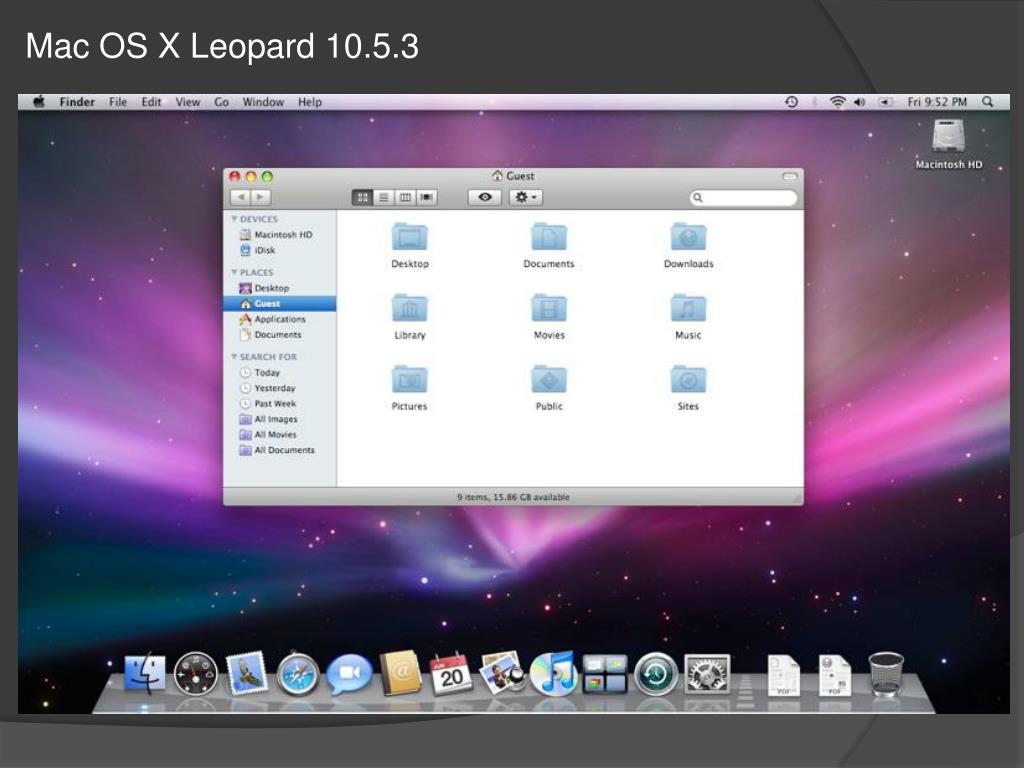Select the Pictures folder icon
The height and width of the screenshot is (768, 1024).
(409, 379)
